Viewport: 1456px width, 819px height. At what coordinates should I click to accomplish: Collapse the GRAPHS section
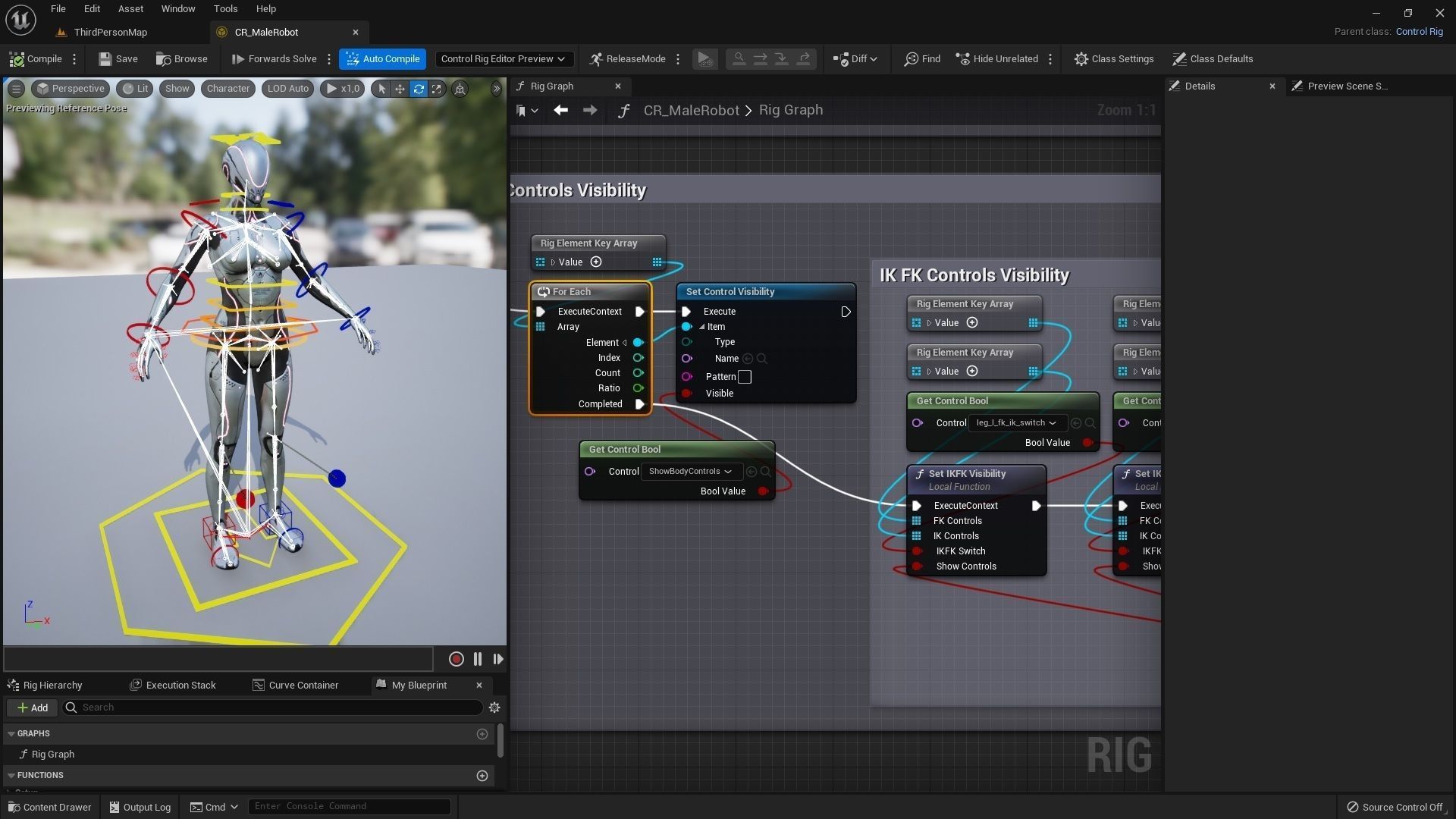[x=11, y=733]
